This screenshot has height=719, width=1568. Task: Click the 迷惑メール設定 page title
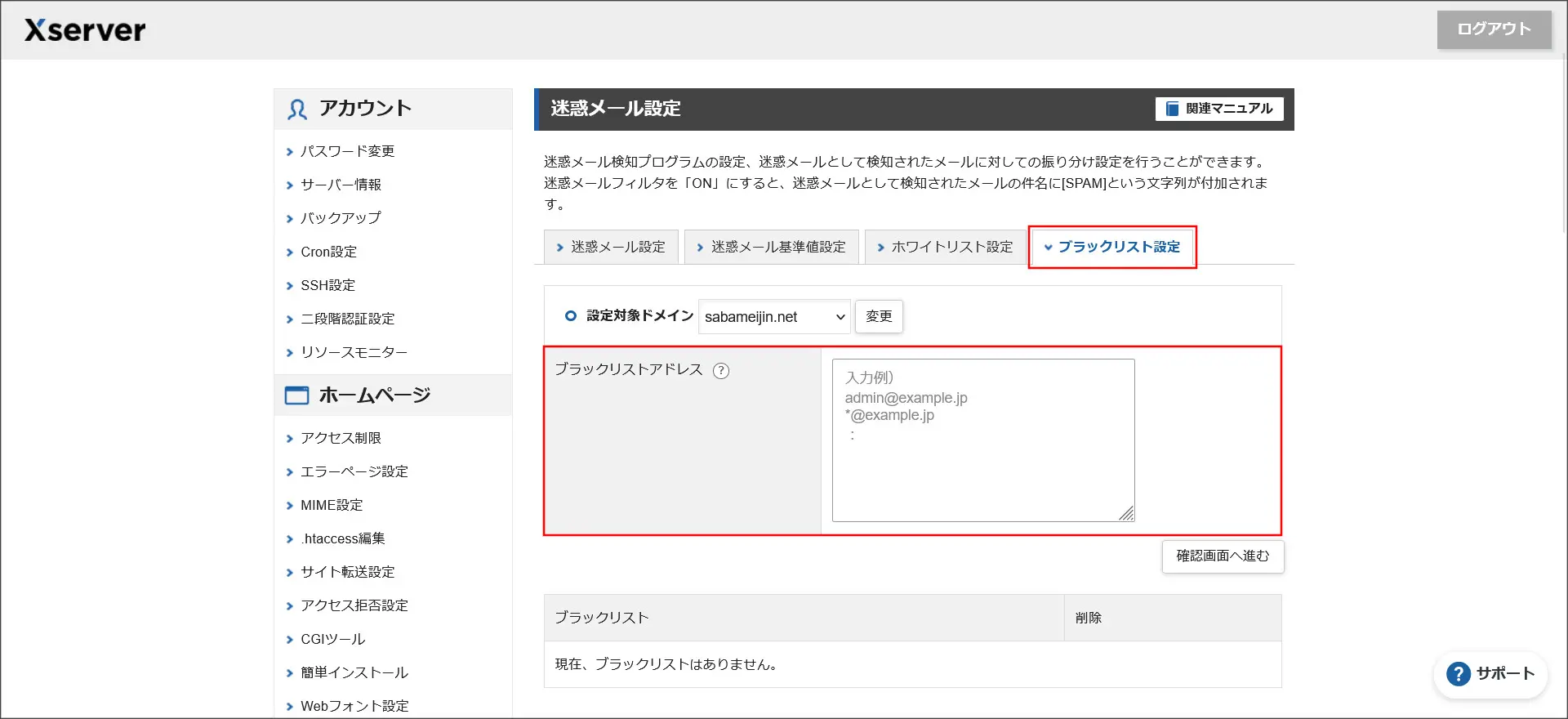pyautogui.click(x=616, y=109)
